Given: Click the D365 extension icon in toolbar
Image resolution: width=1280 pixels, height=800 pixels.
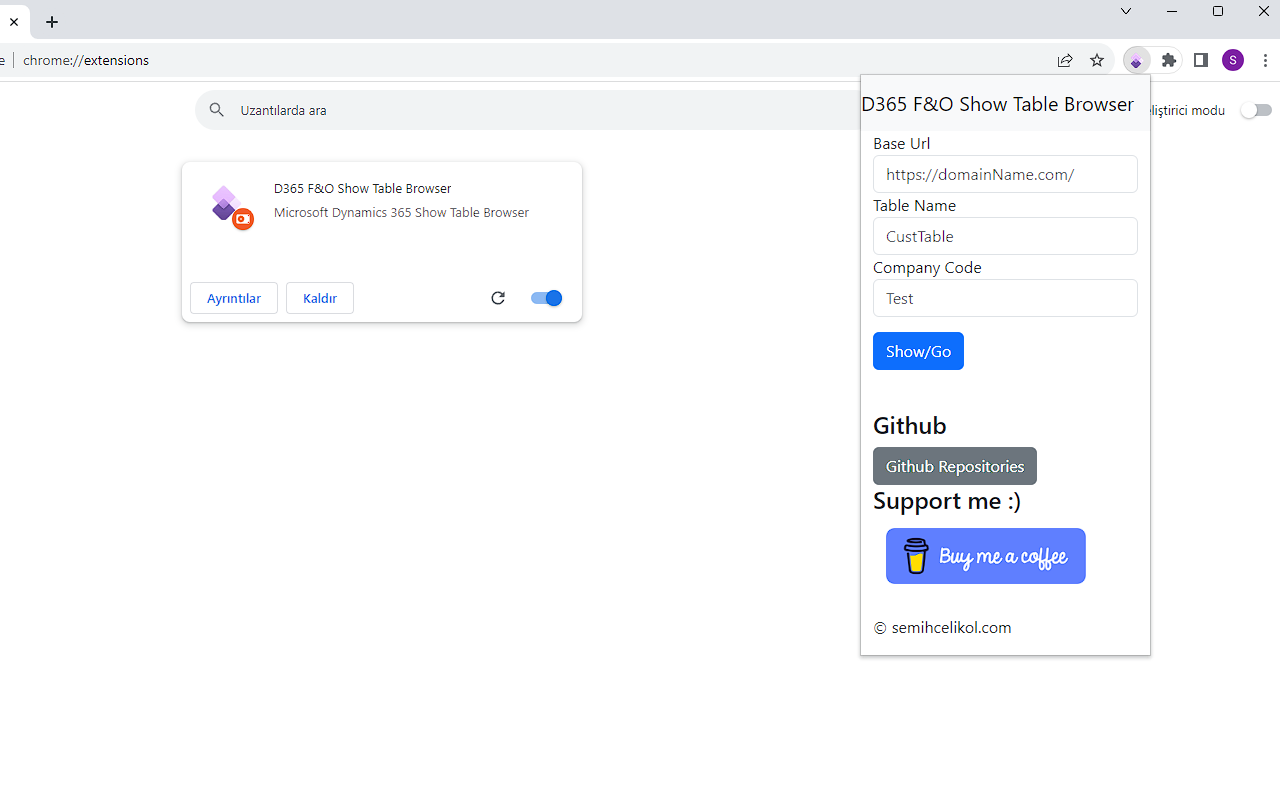Looking at the screenshot, I should (x=1136, y=60).
